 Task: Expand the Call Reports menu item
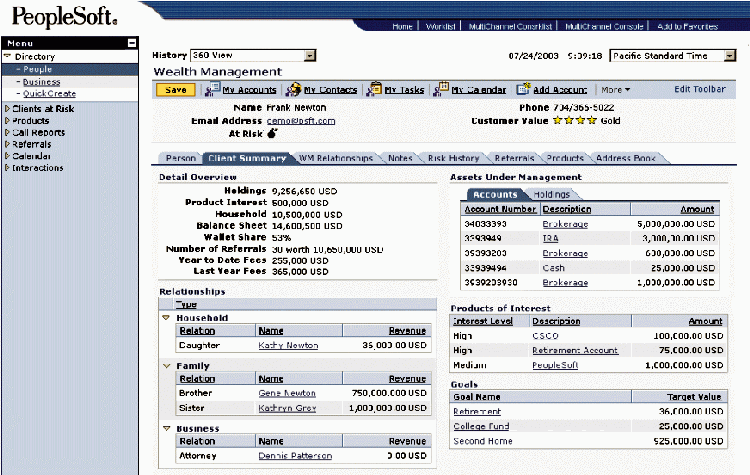(x=7, y=132)
